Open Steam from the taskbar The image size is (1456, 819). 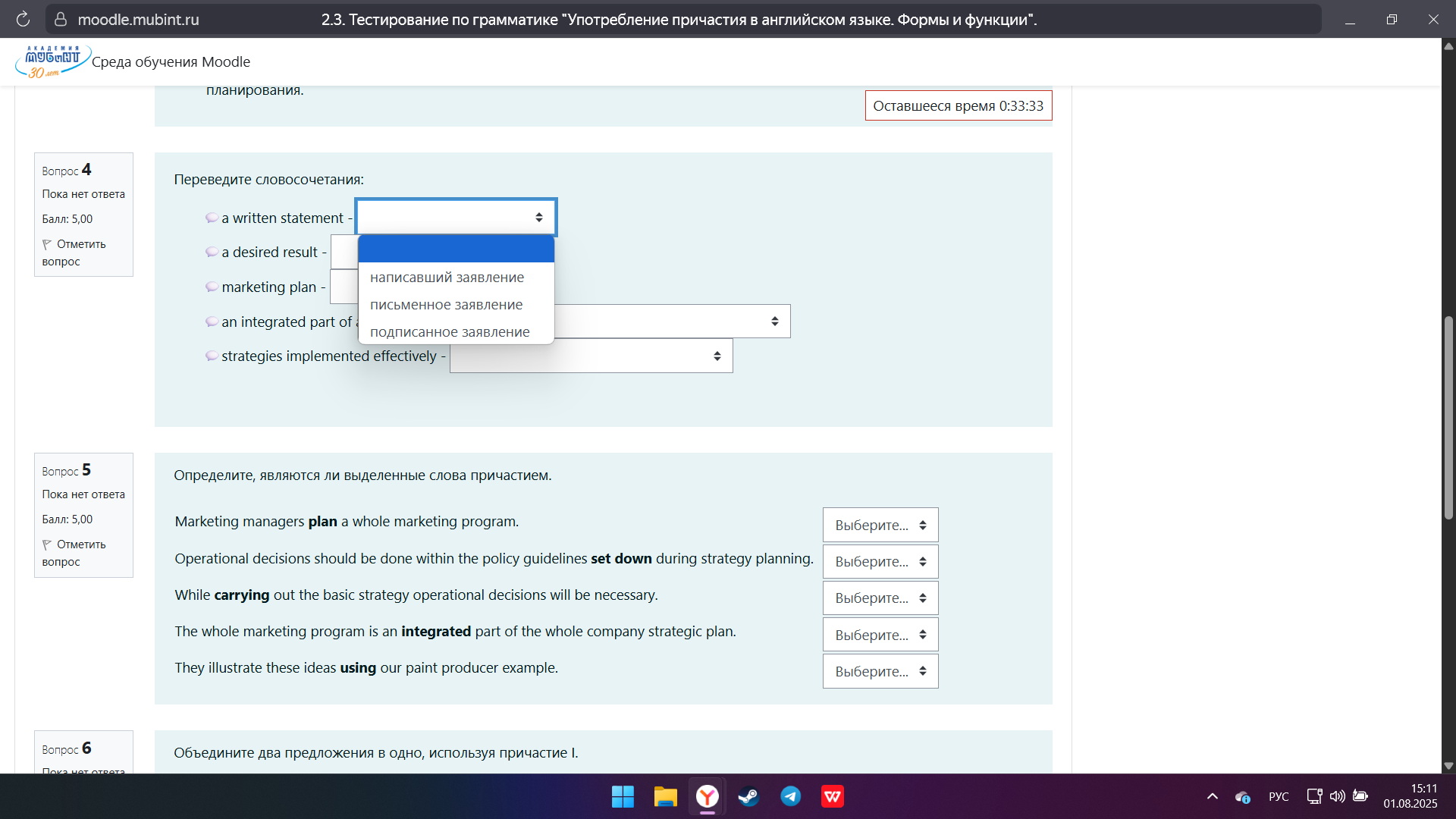748,796
